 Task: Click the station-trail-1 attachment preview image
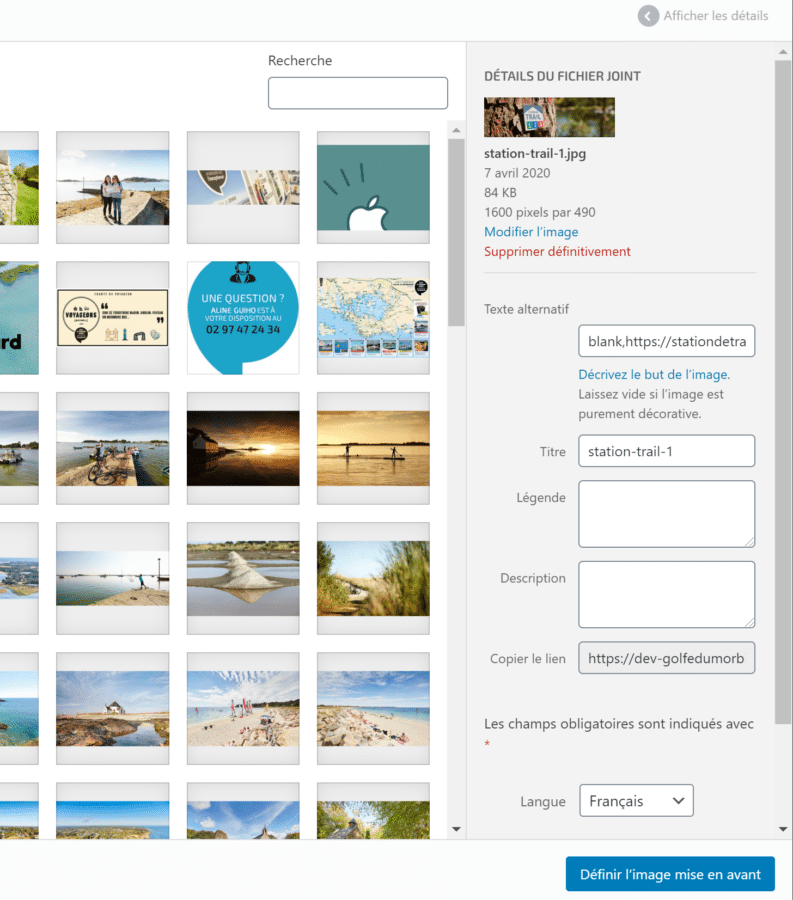coord(549,117)
